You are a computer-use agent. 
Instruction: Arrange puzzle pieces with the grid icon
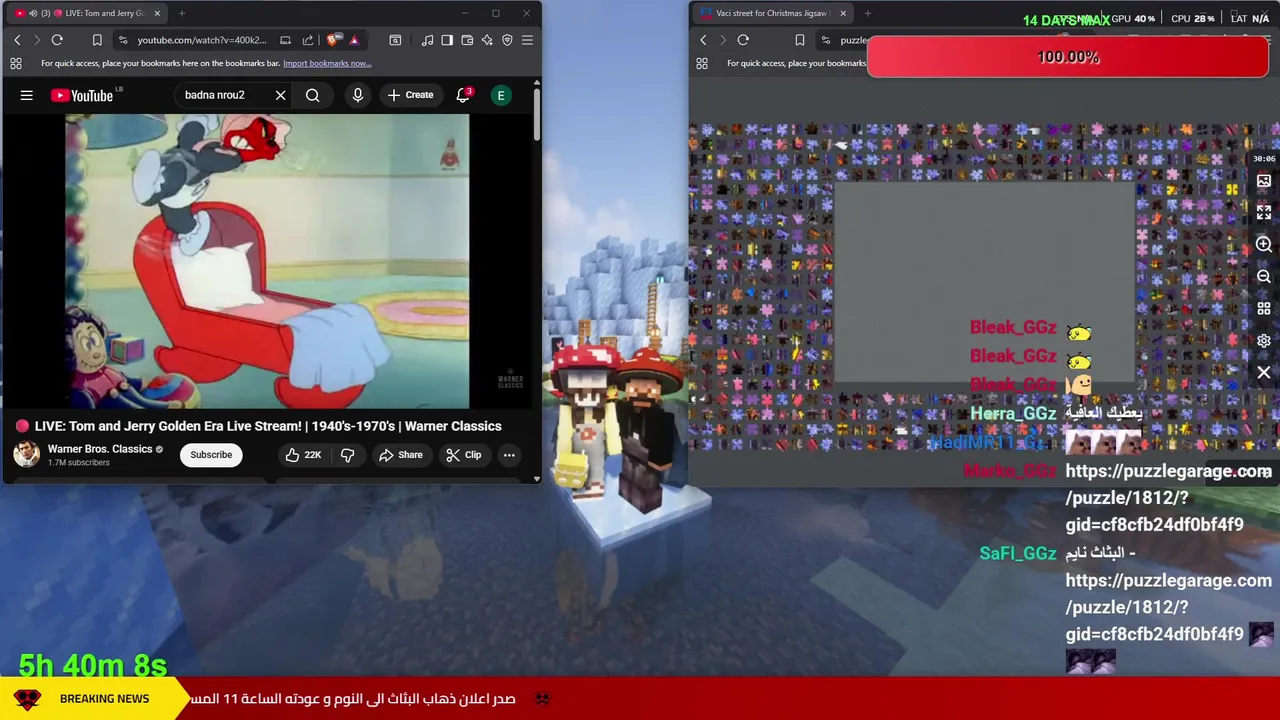point(1264,309)
